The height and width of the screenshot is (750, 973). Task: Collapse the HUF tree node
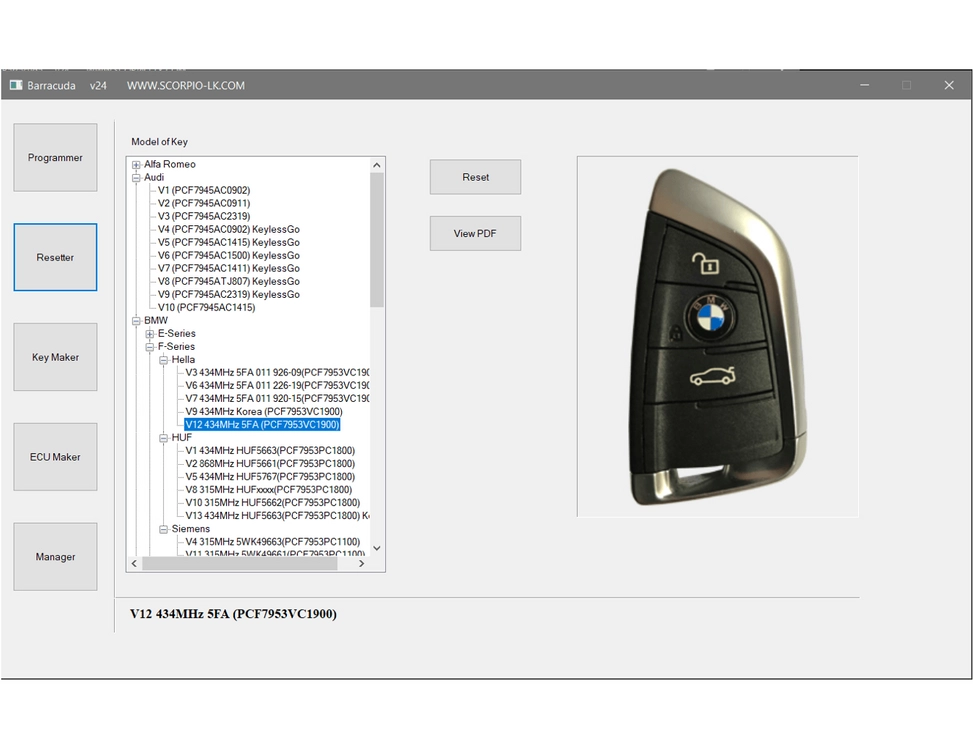[x=163, y=438]
